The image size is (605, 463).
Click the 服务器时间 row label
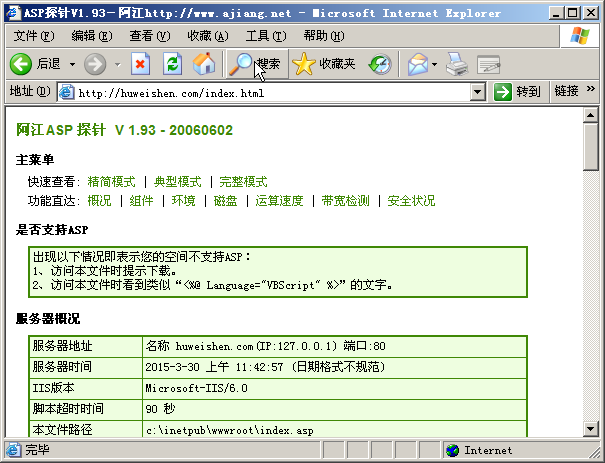tap(63, 367)
